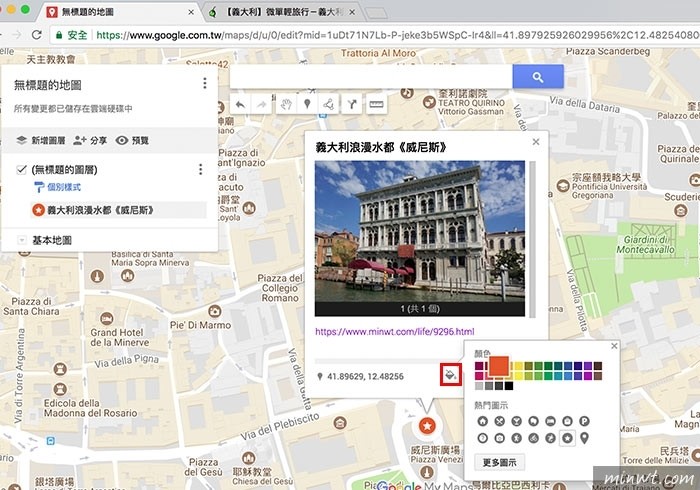
Task: Click the undo arrow in toolbar
Action: tap(239, 104)
